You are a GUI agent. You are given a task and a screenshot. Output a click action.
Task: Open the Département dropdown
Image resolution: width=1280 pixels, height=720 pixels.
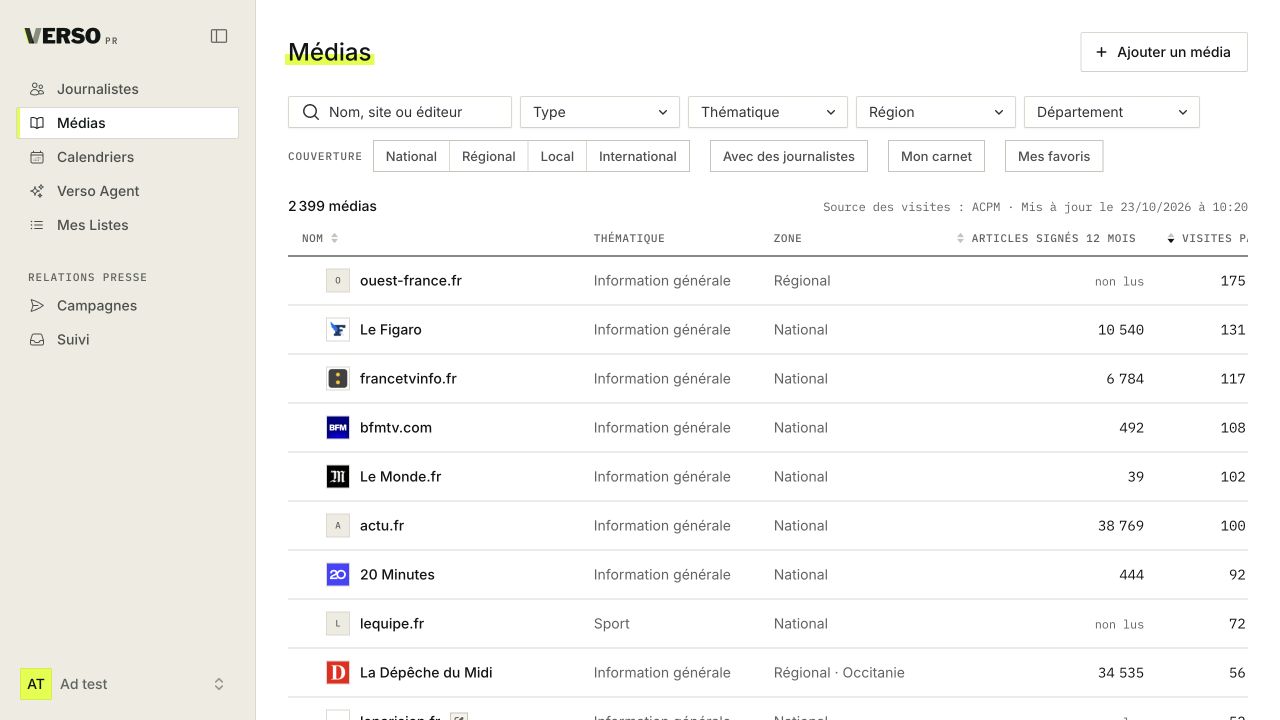coord(1112,112)
